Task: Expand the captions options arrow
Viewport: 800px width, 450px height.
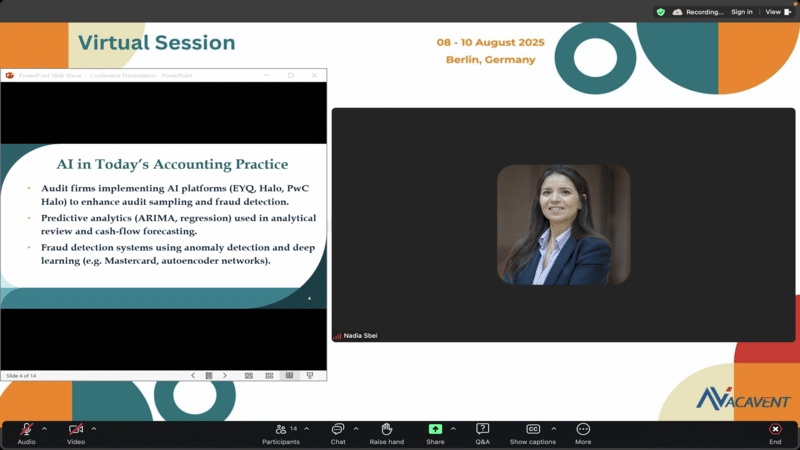Action: coord(553,428)
